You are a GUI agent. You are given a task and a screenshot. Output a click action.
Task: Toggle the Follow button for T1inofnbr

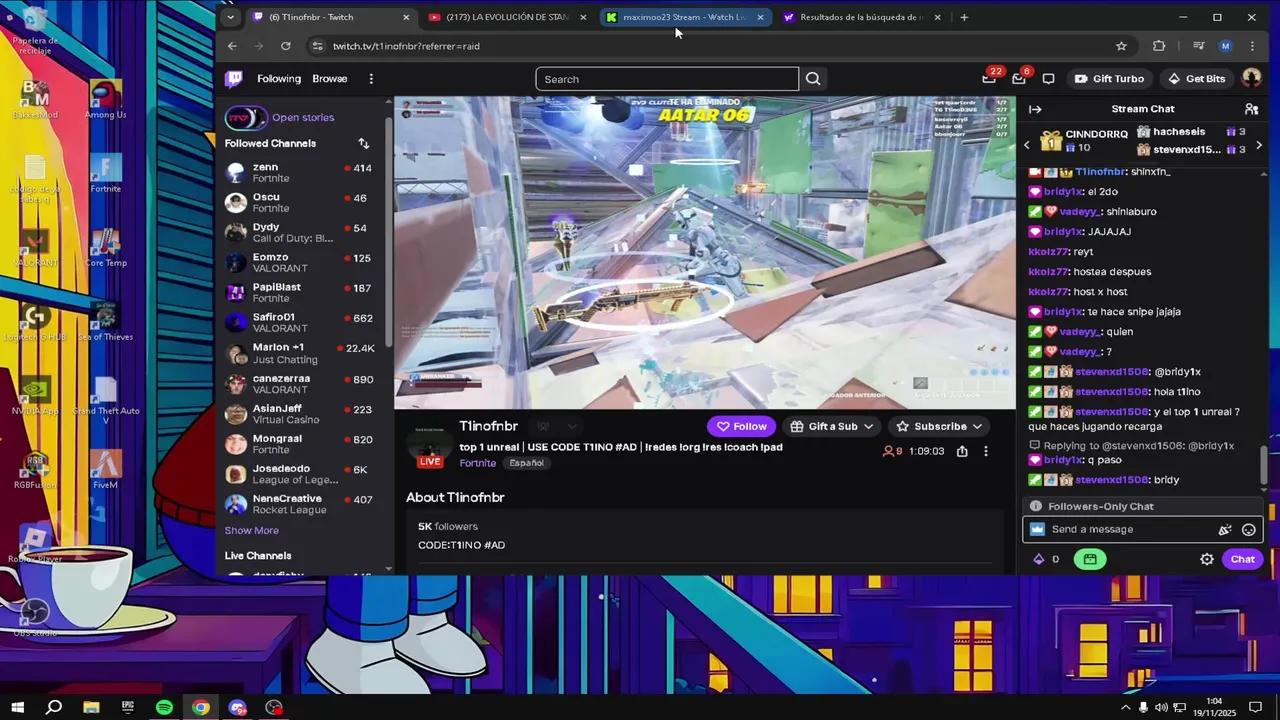click(x=741, y=426)
